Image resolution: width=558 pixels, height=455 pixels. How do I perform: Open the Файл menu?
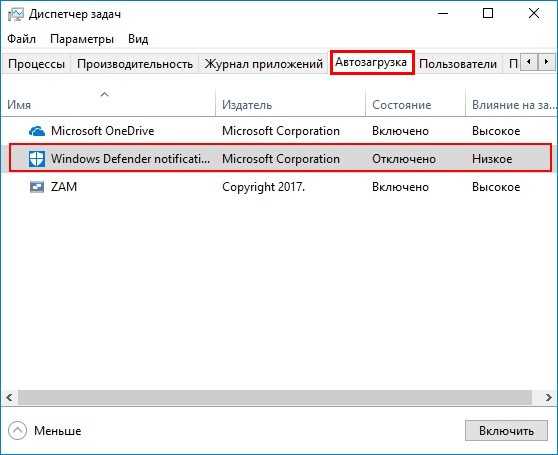21,38
